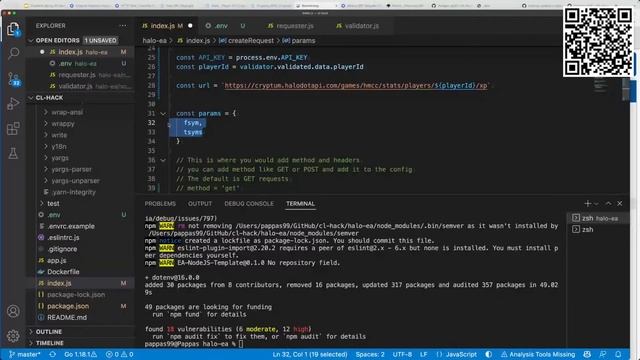Open the Explorer view in activity bar
Viewport: 640px width, 360px height.
coord(13,29)
